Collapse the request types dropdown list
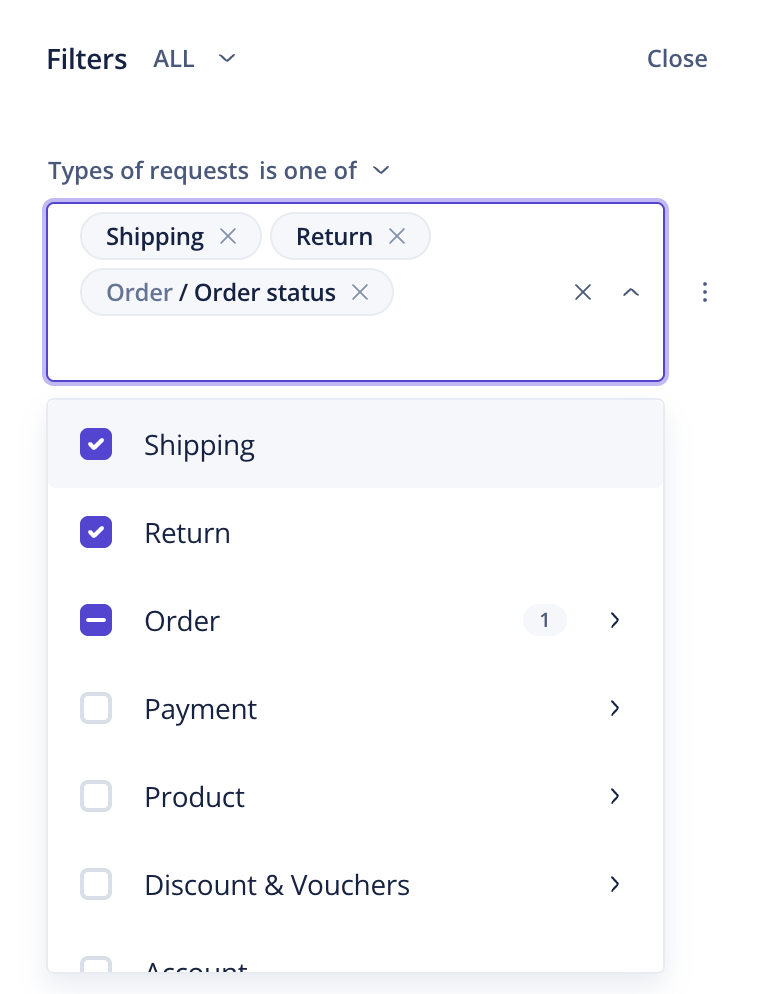This screenshot has width=782, height=994. point(631,292)
